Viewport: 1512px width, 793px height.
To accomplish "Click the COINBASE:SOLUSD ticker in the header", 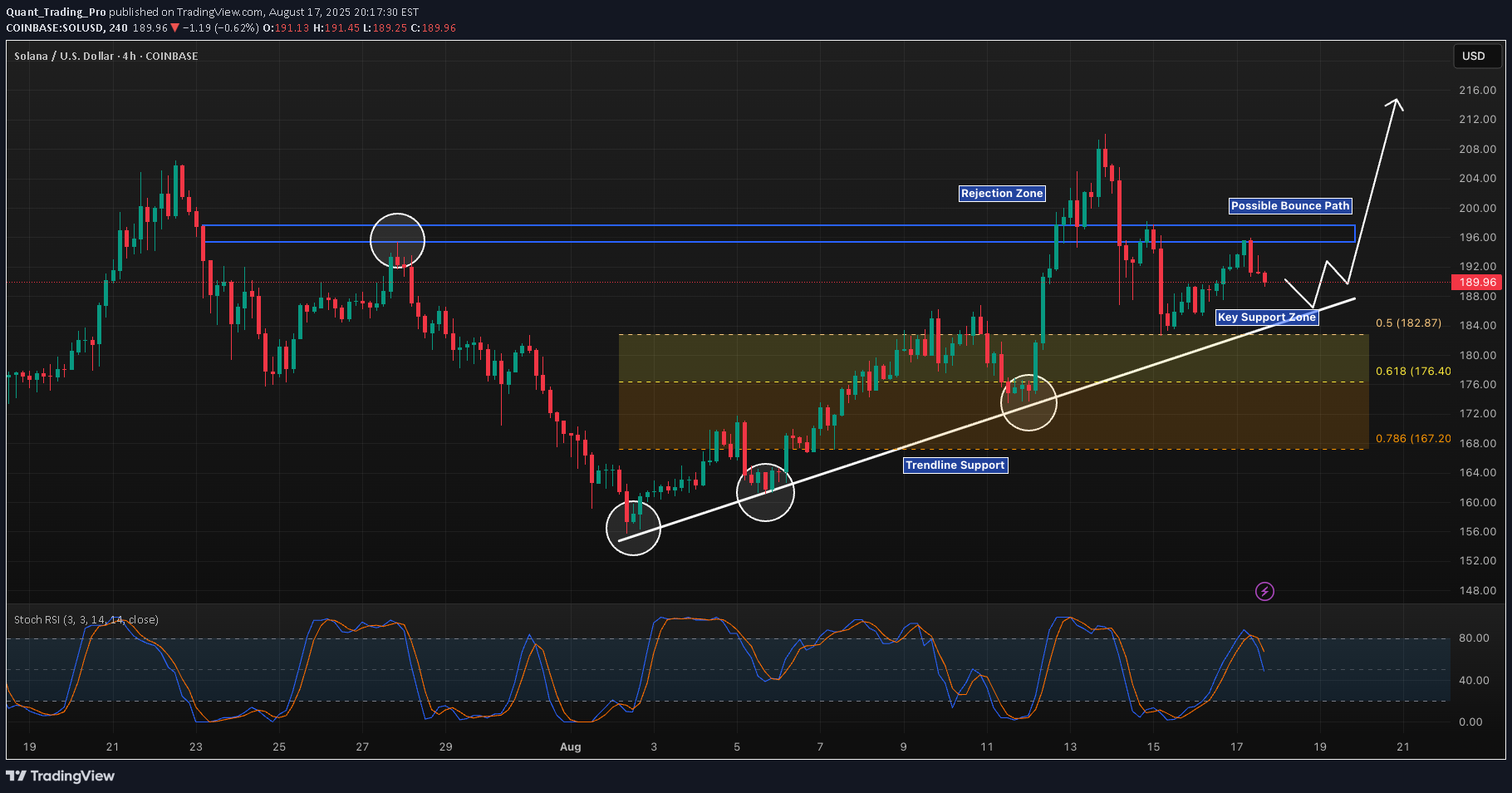I will 55,27.
